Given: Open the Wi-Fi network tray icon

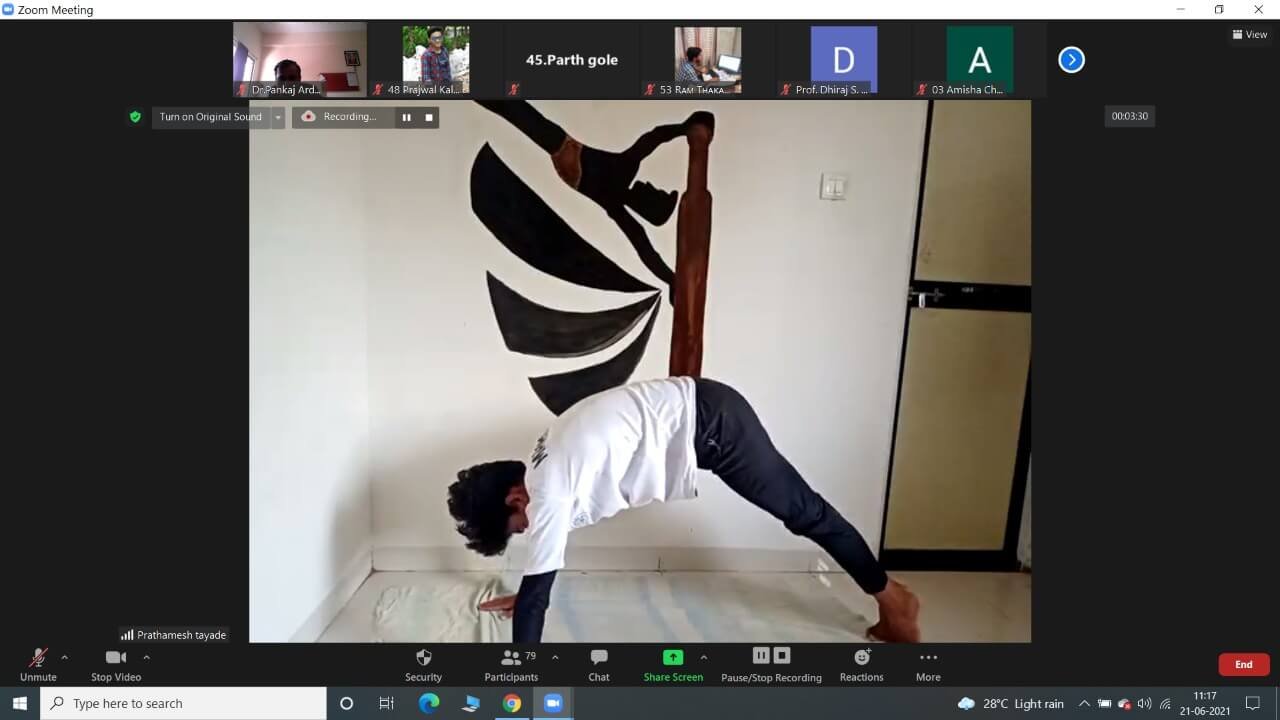Looking at the screenshot, I should pyautogui.click(x=1165, y=703).
